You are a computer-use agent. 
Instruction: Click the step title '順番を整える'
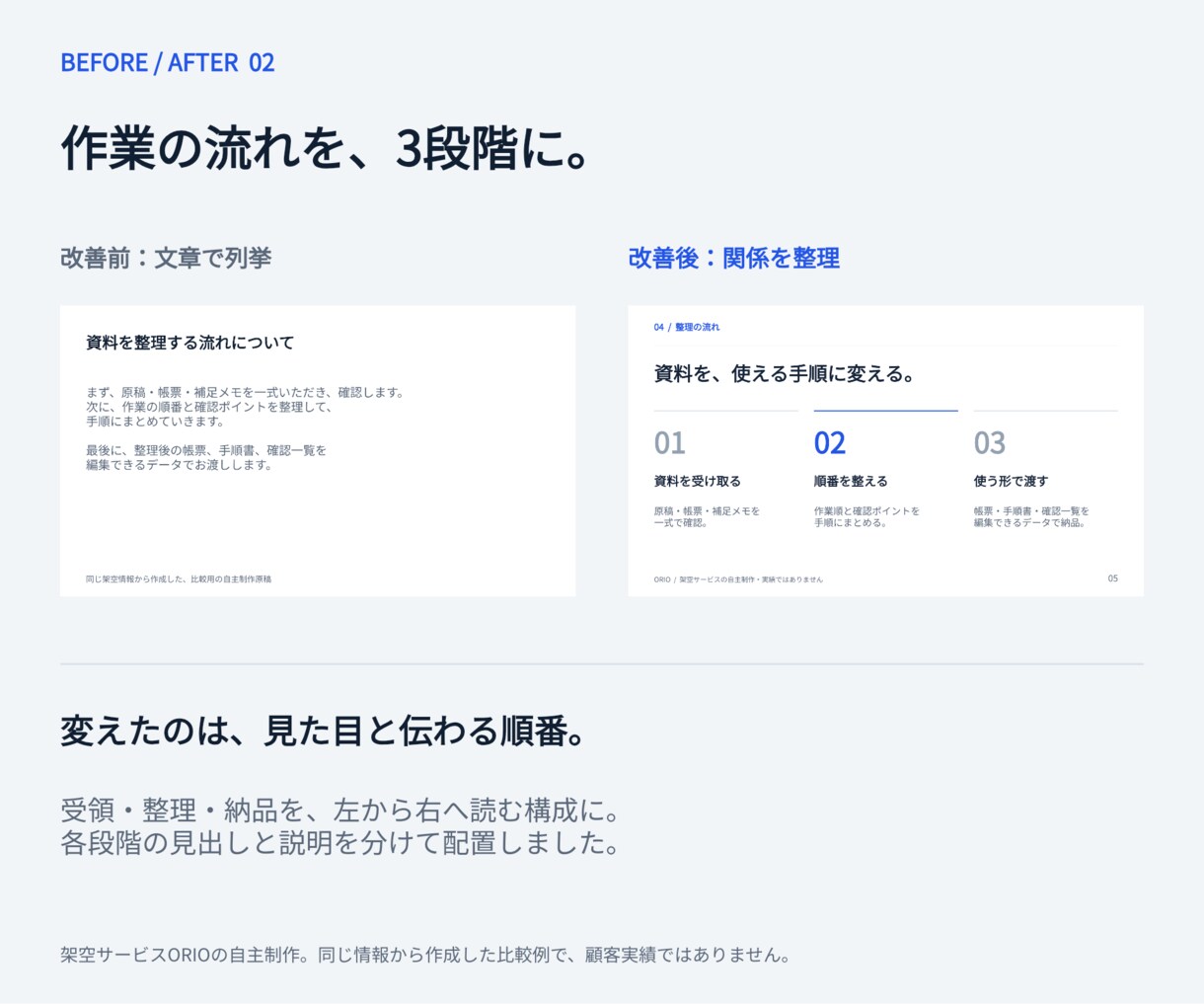pos(851,482)
